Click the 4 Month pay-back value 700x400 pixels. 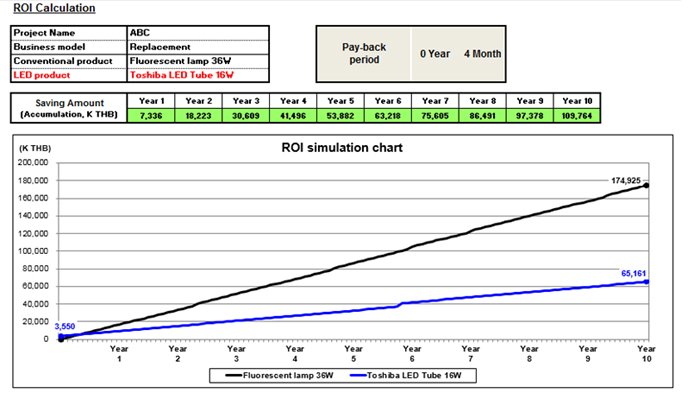tap(482, 54)
